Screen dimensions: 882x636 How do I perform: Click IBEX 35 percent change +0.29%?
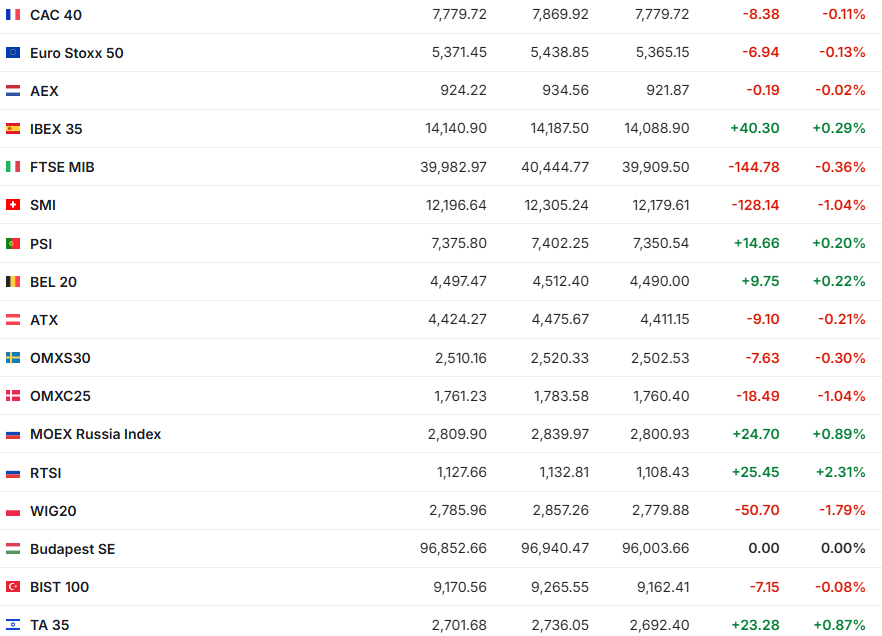[838, 129]
